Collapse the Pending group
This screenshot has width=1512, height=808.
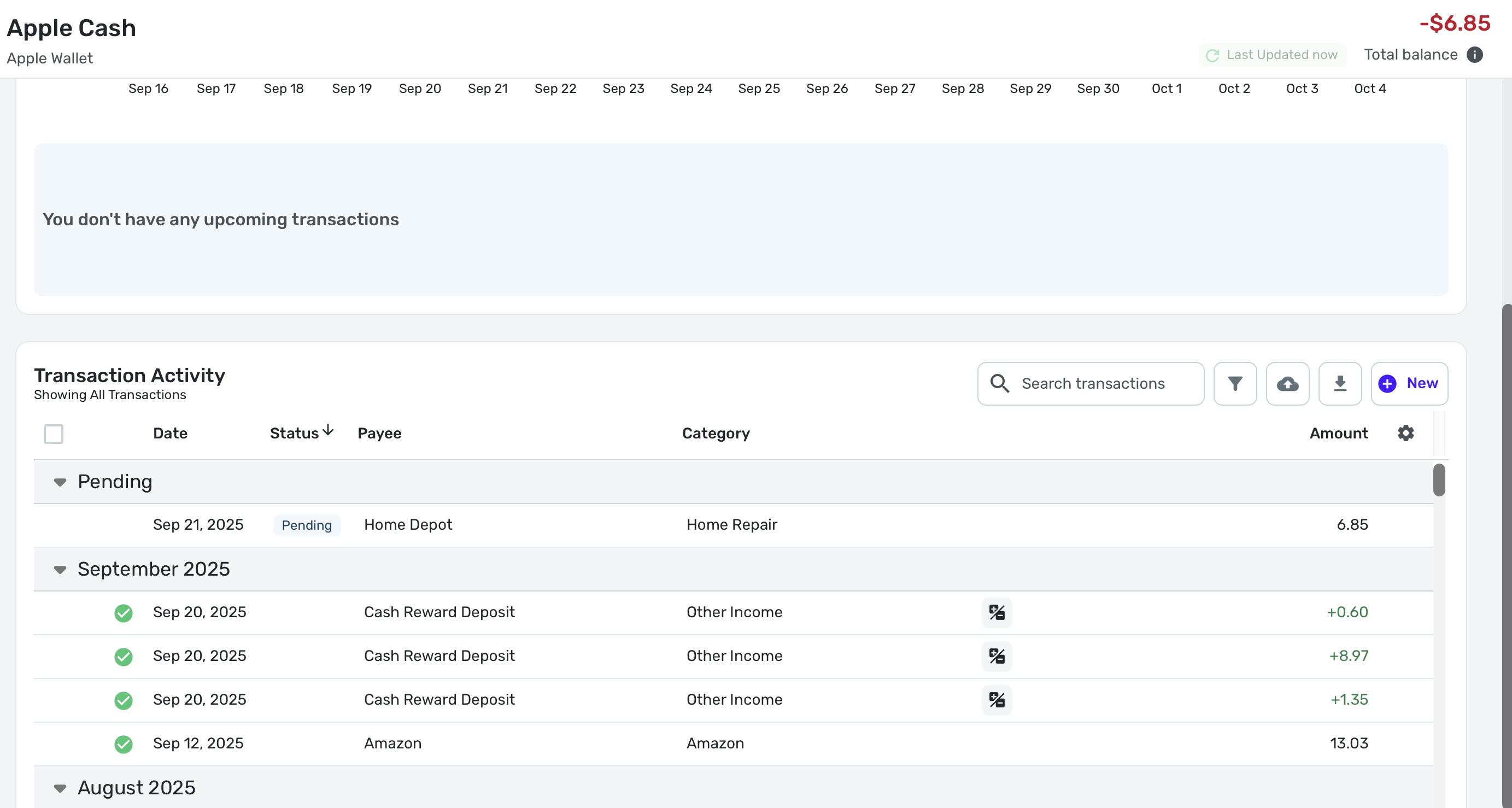[x=60, y=482]
